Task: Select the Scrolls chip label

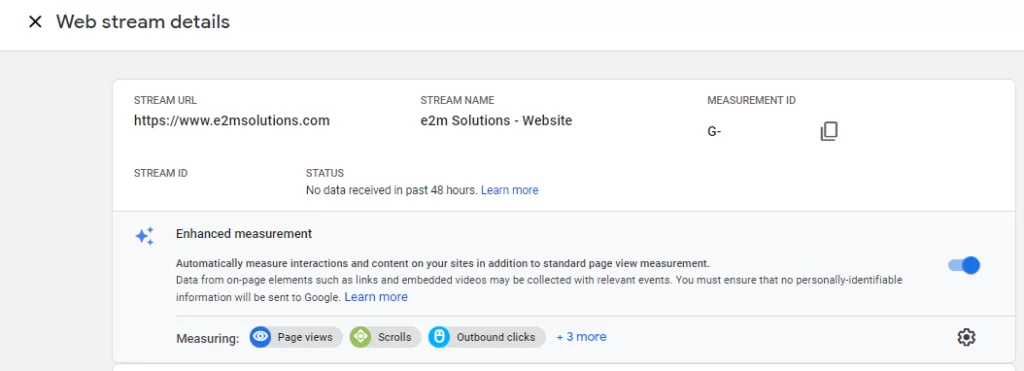Action: (394, 338)
